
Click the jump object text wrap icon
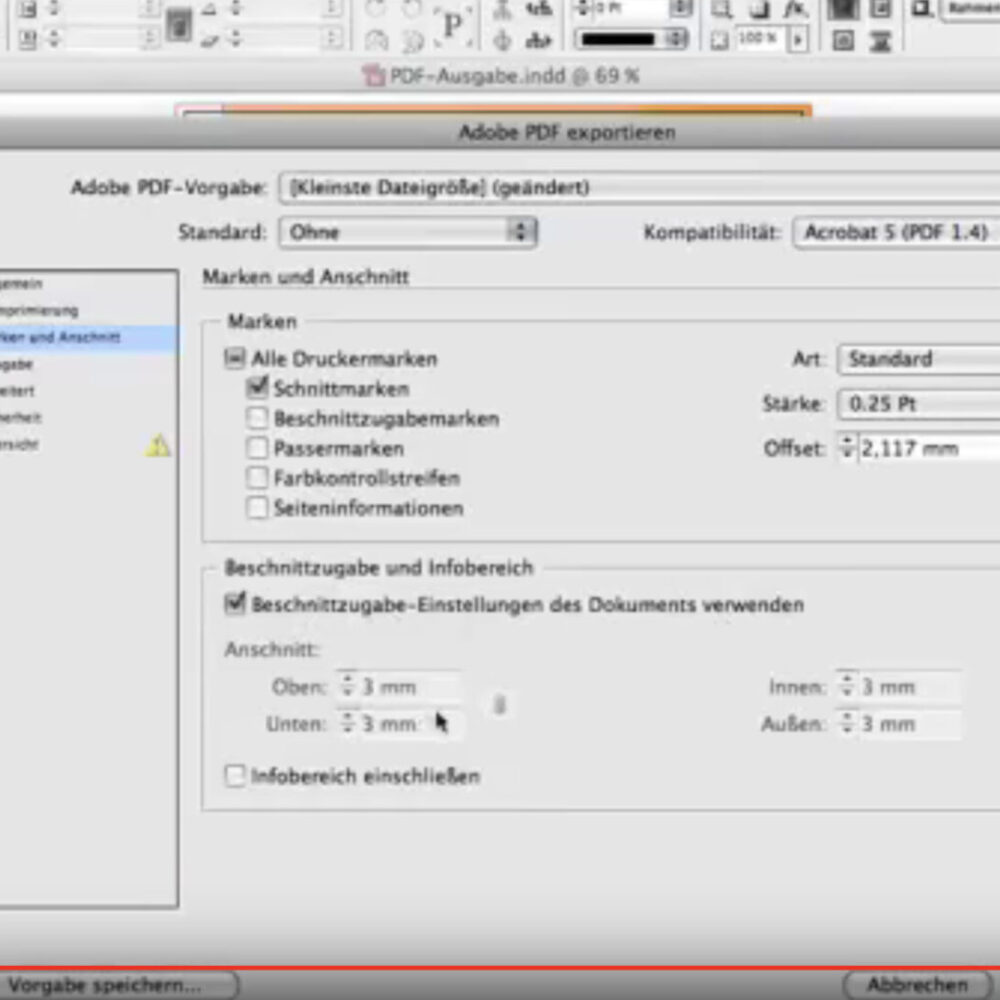point(880,40)
